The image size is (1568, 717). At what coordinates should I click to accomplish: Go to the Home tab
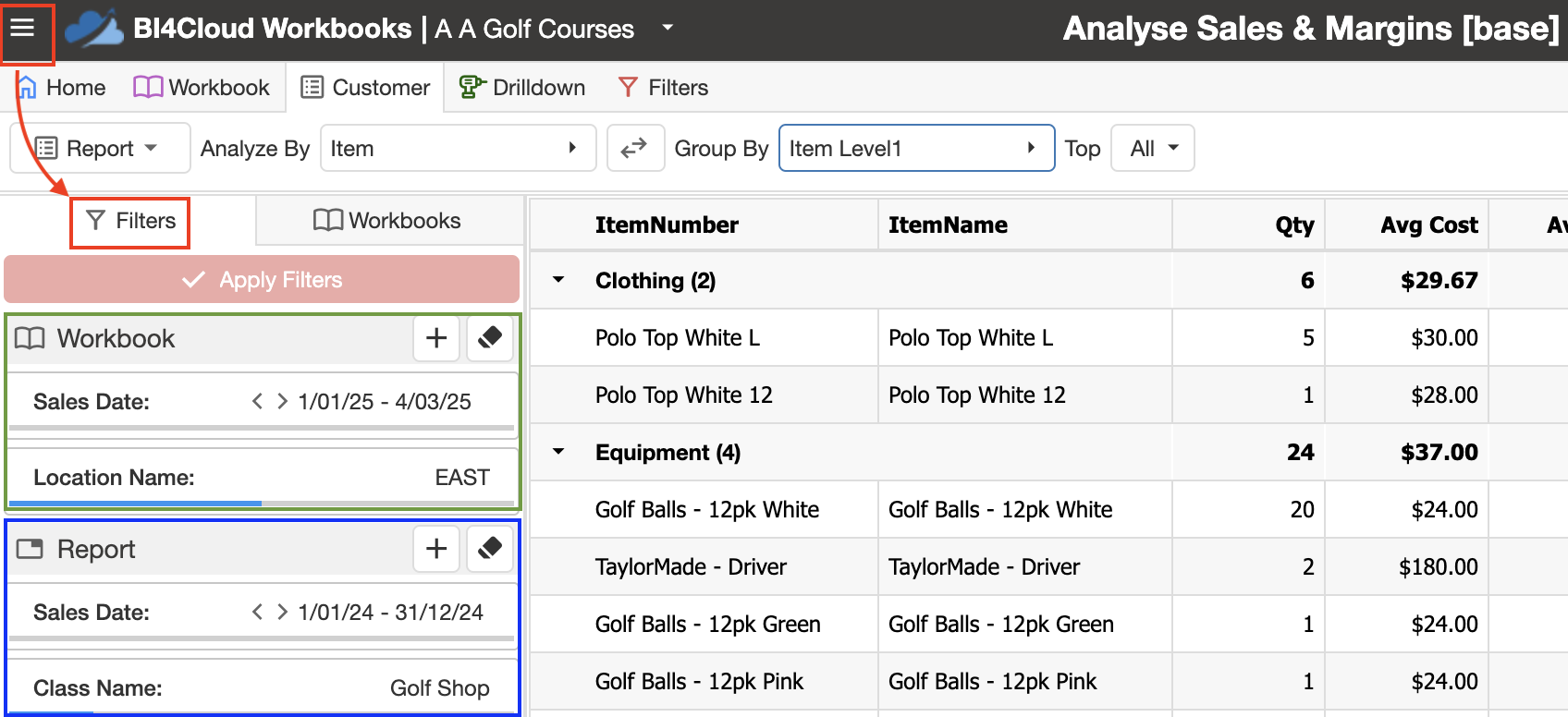coord(61,88)
